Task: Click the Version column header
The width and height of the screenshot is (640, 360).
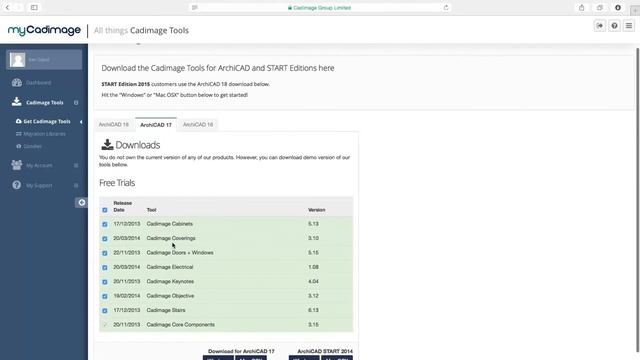Action: pyautogui.click(x=317, y=210)
